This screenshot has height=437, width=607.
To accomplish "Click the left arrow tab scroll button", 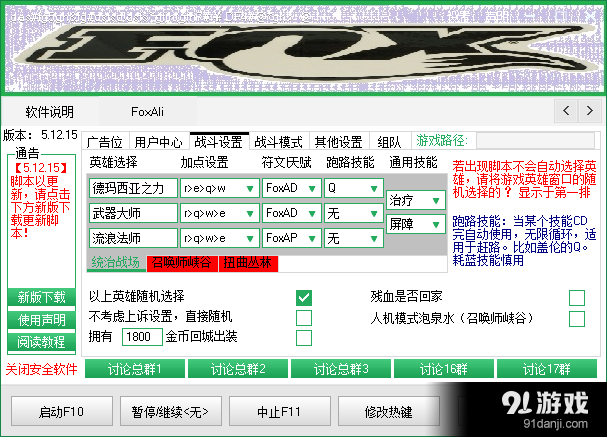I will click(x=566, y=111).
